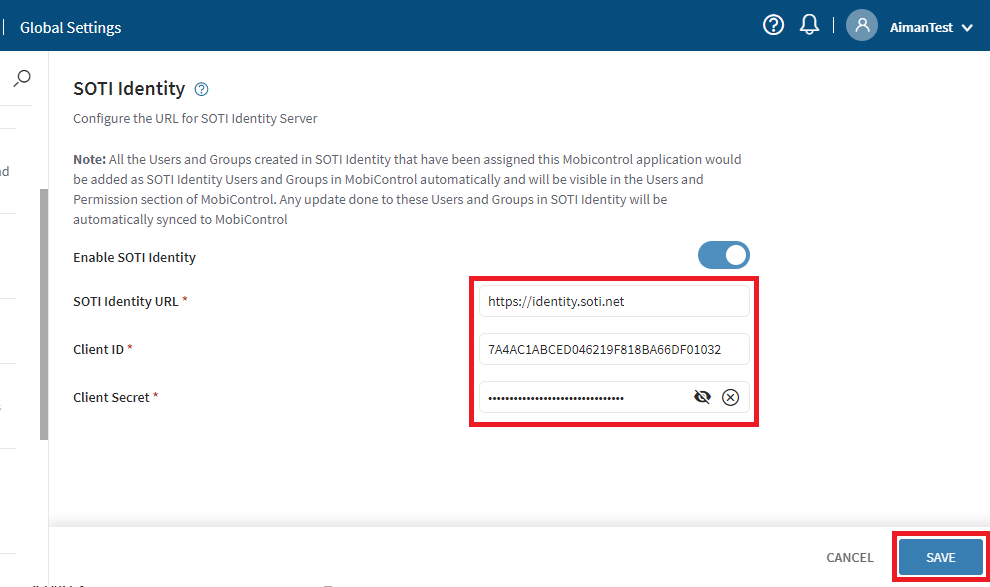The height and width of the screenshot is (587, 990).
Task: Clear the Client Secret with the X icon
Action: [x=730, y=397]
